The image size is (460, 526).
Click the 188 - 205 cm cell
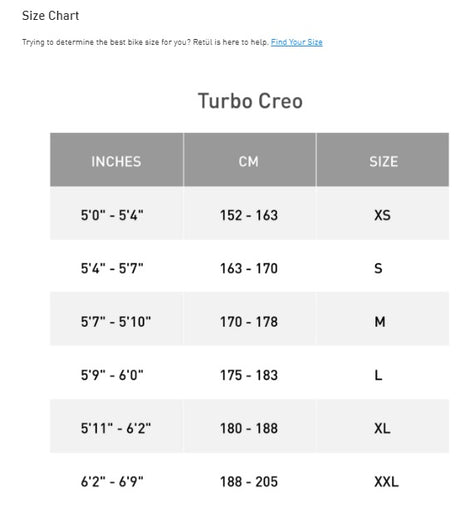[x=249, y=480]
